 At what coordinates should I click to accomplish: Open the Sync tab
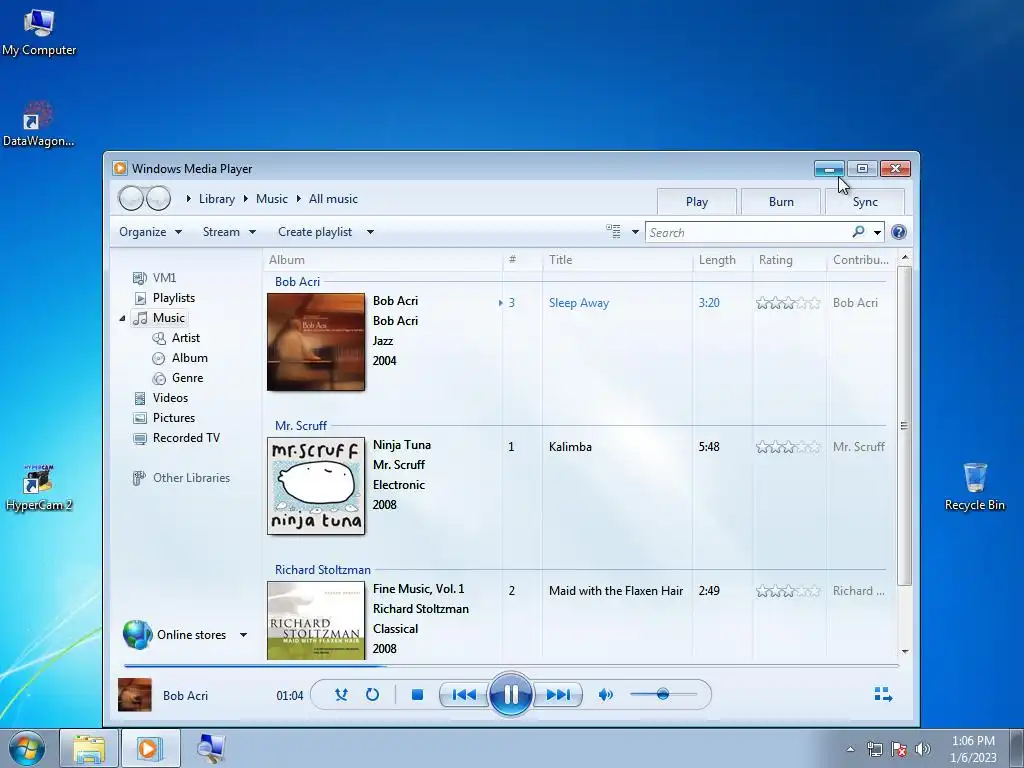pyautogui.click(x=865, y=202)
